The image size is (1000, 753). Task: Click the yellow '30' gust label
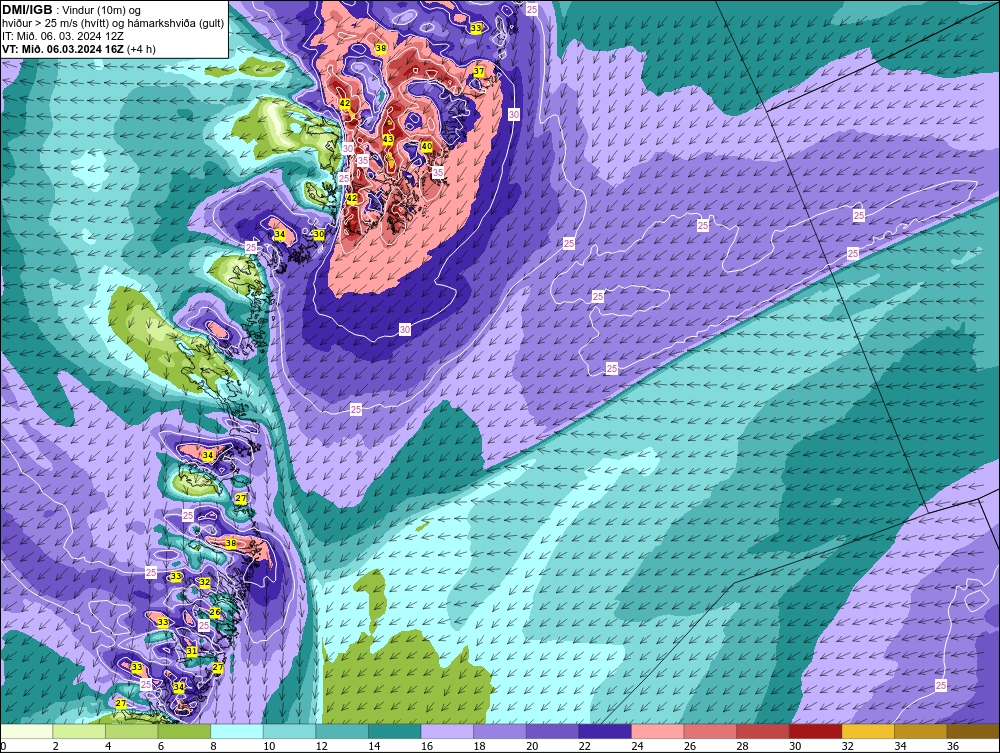(x=319, y=235)
